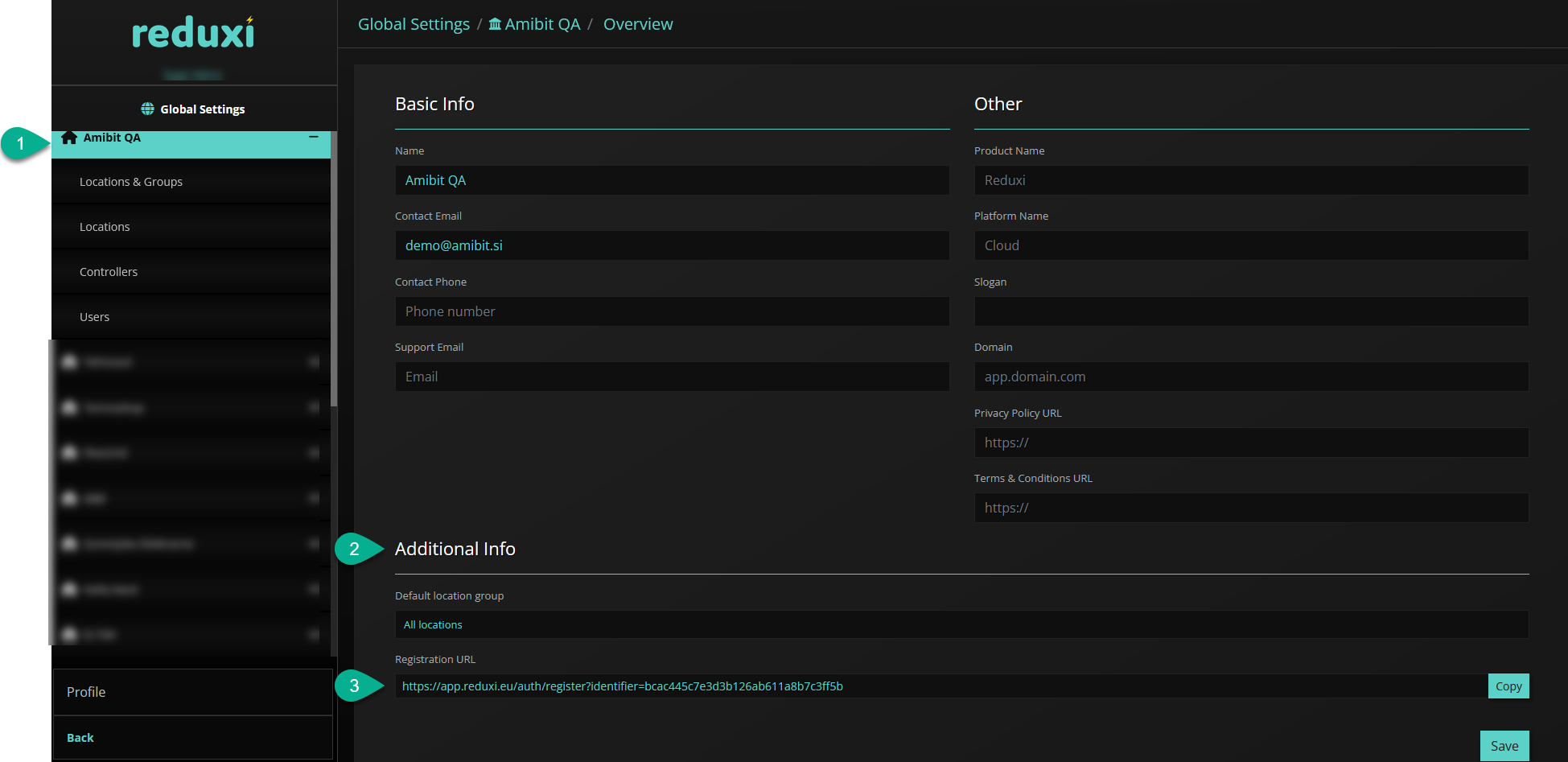Open the Users page

point(94,317)
